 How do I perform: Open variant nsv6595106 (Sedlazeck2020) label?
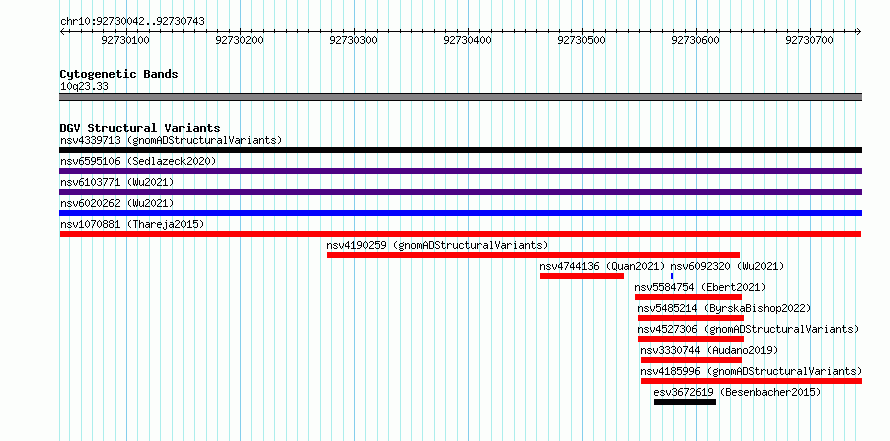pyautogui.click(x=138, y=161)
